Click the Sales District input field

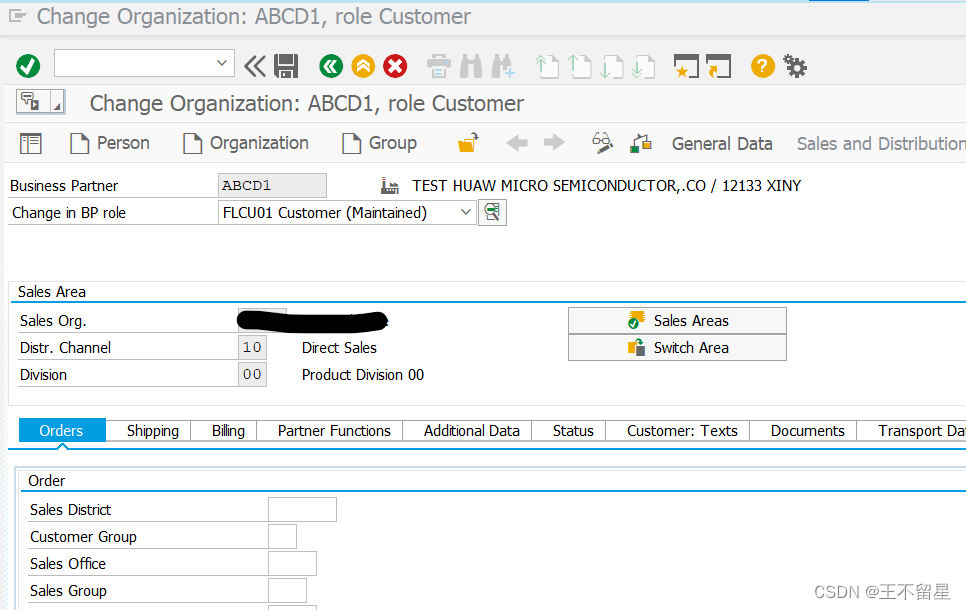301,509
